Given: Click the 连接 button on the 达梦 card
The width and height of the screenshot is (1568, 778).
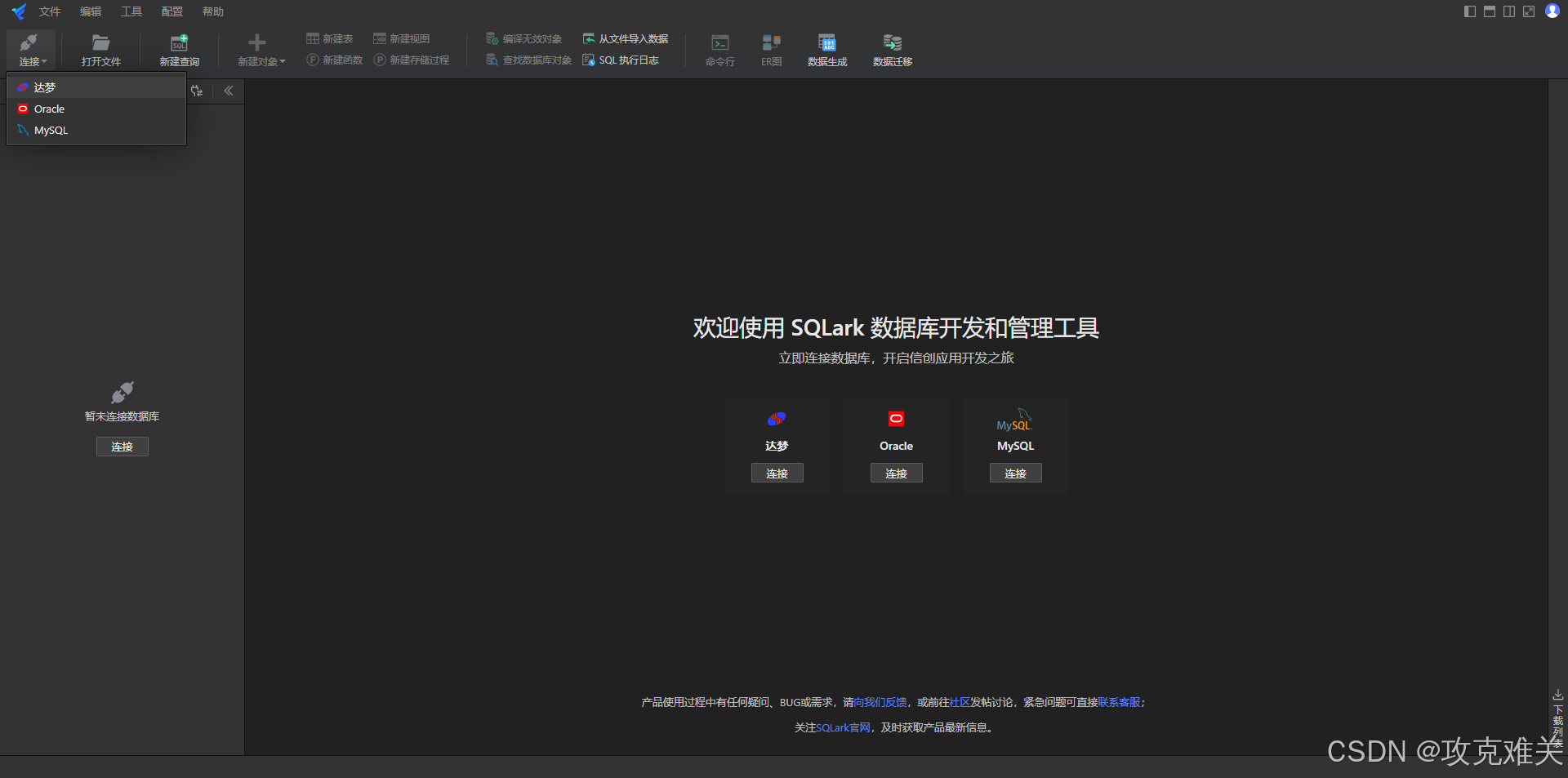Looking at the screenshot, I should [777, 473].
